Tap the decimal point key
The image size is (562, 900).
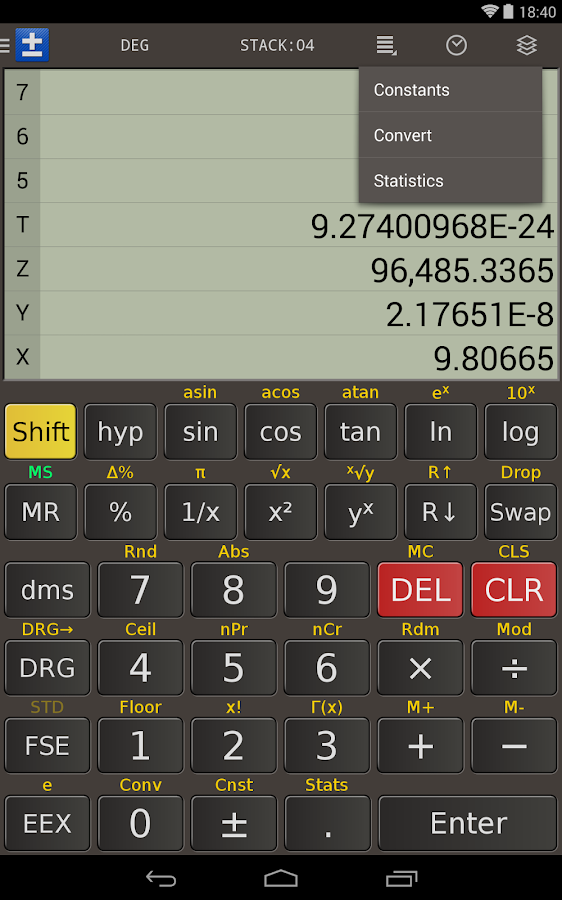(x=327, y=823)
